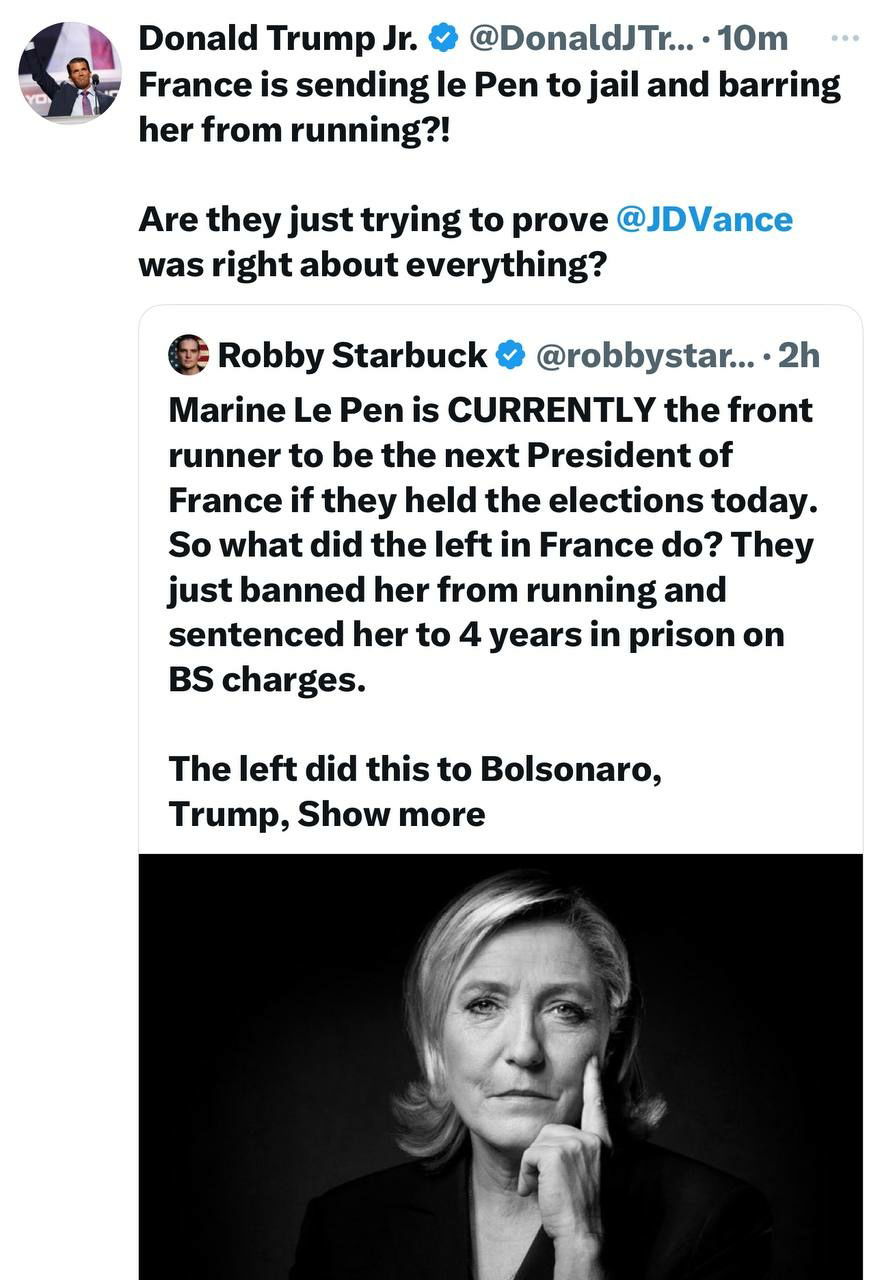
Task: Click Robby Starbuck's blue verified badge
Action: (x=511, y=355)
